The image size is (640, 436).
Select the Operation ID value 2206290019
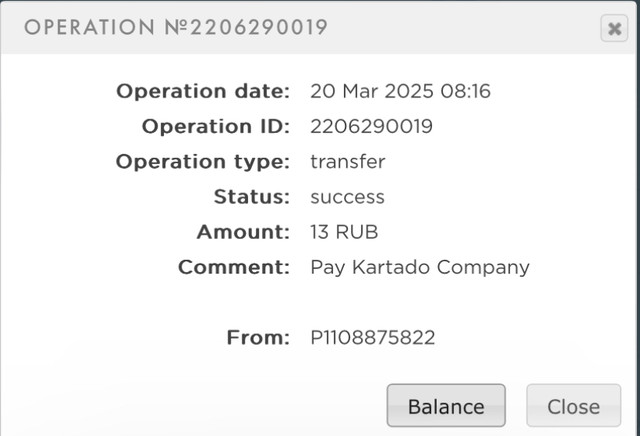coord(372,126)
